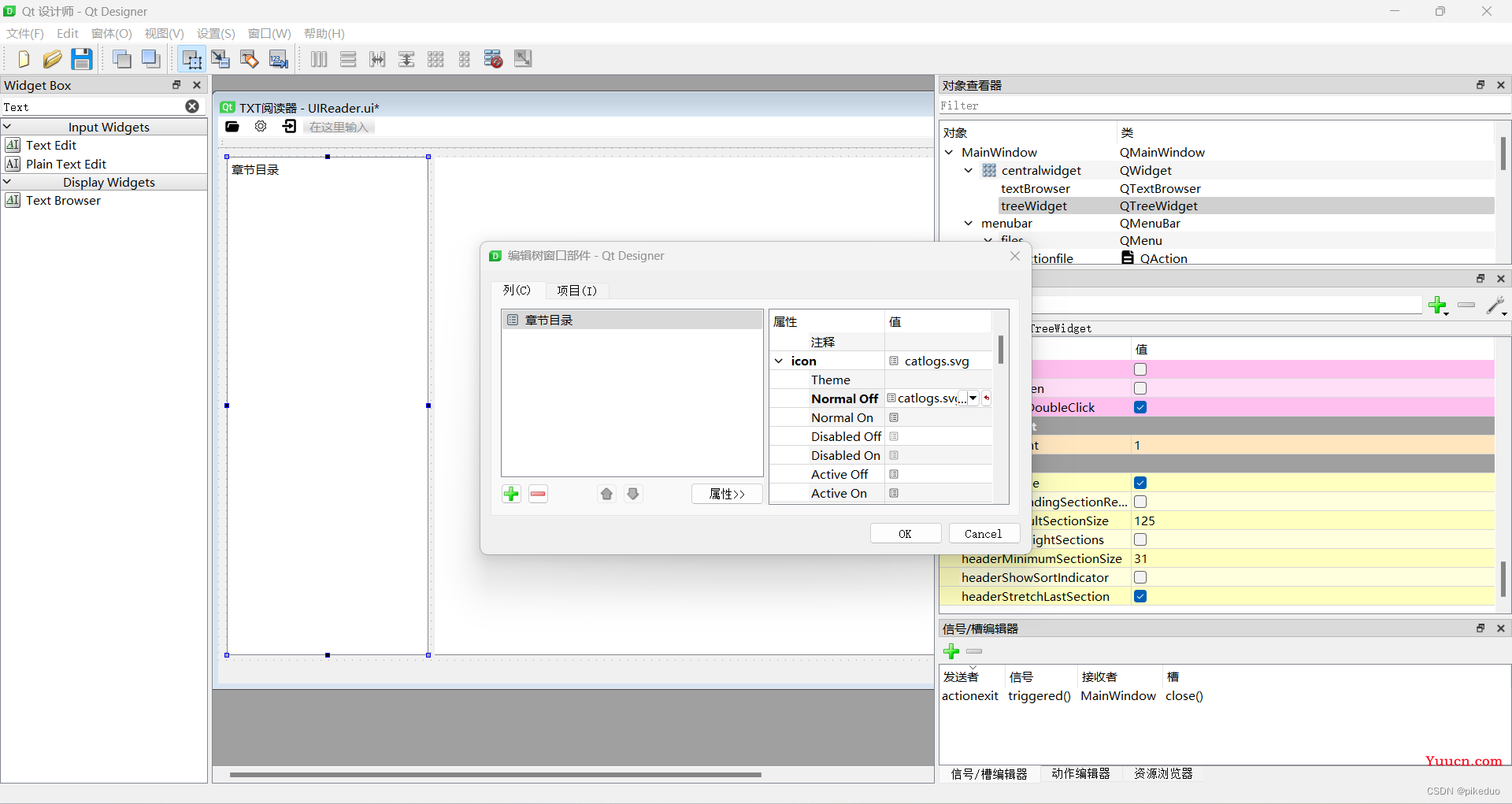
Task: Collapse the Display Widgets category
Action: [7, 181]
